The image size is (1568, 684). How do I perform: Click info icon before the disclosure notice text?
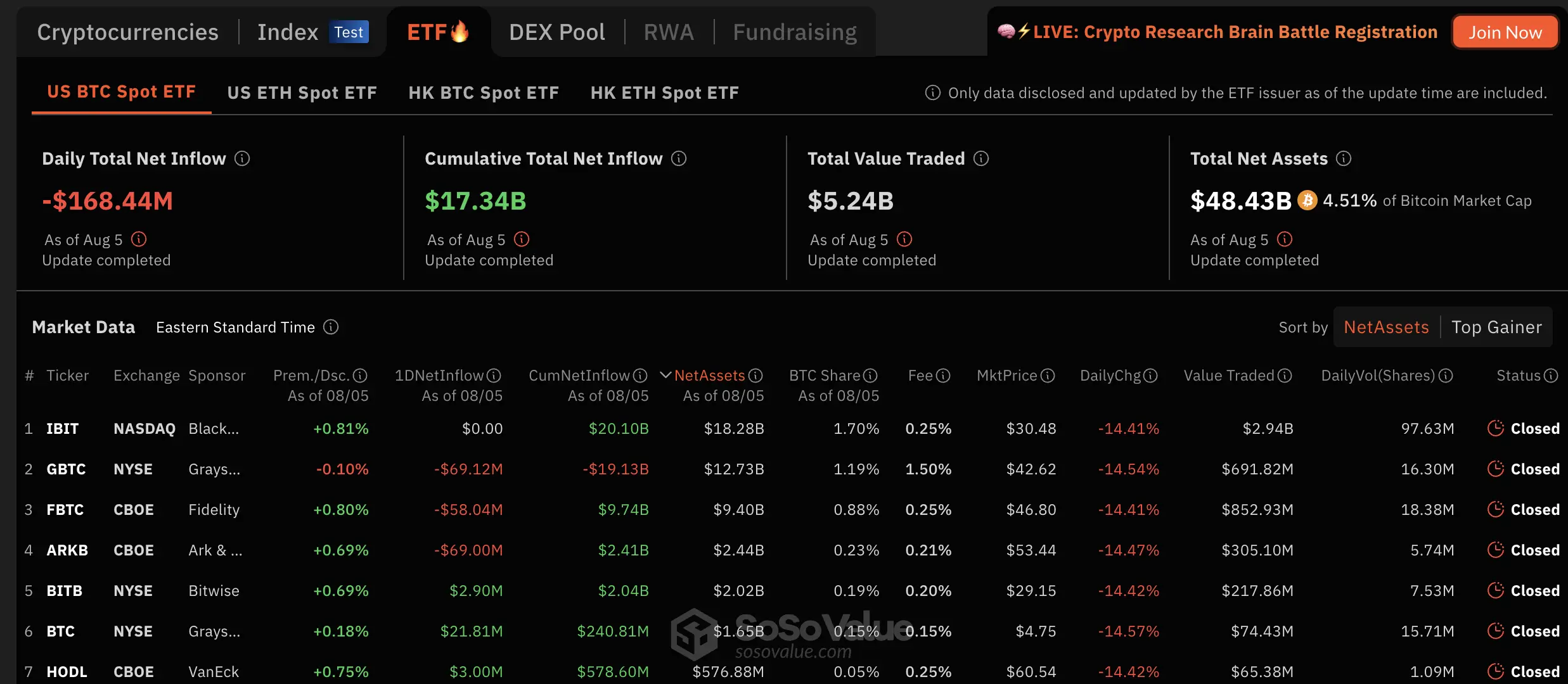[x=932, y=93]
